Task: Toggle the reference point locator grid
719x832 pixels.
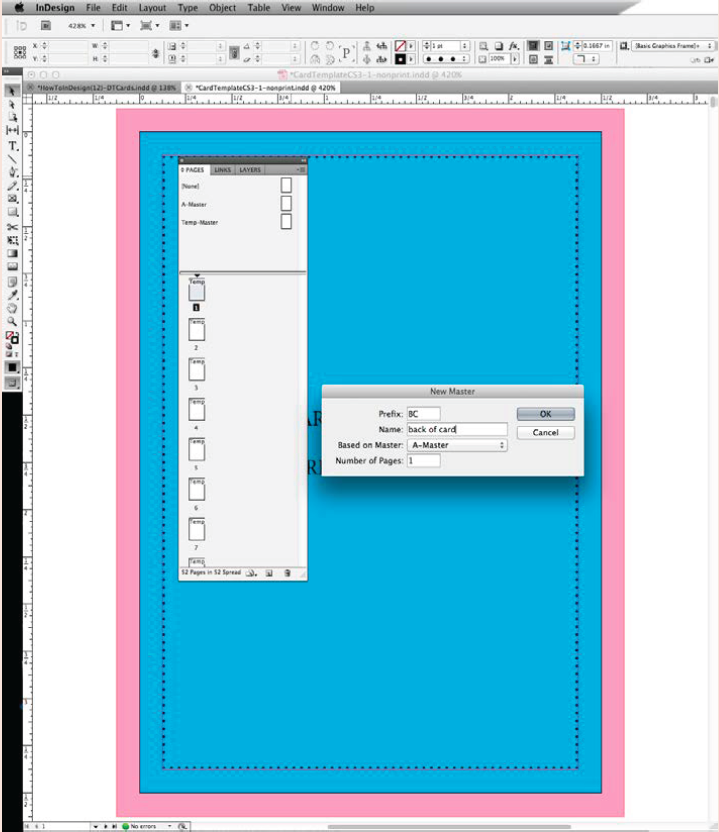Action: tap(19, 52)
